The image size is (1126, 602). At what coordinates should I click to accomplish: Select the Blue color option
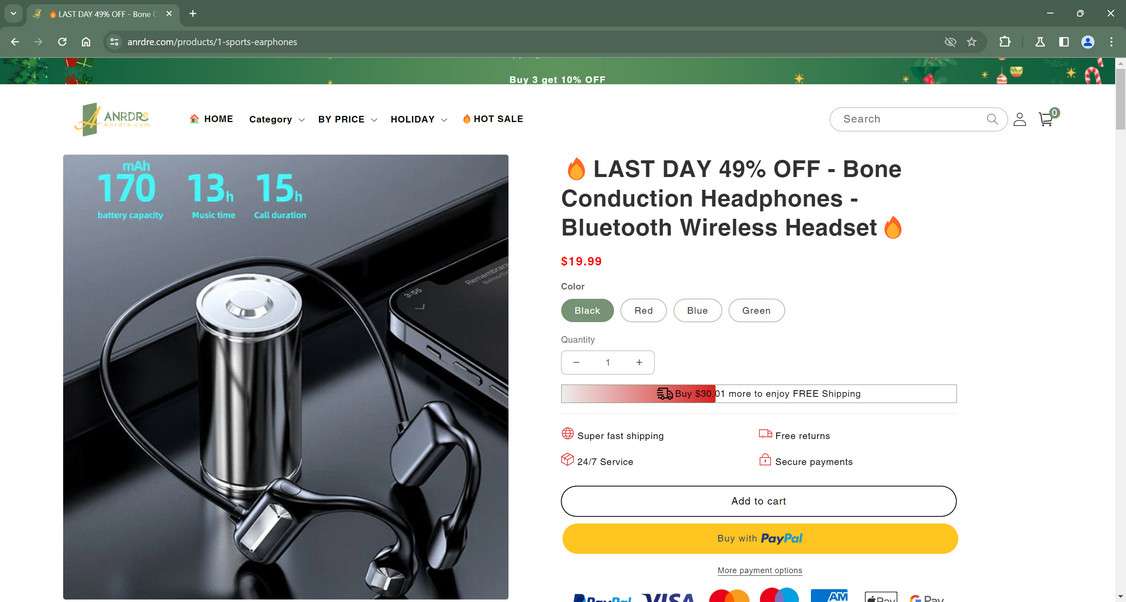(697, 310)
